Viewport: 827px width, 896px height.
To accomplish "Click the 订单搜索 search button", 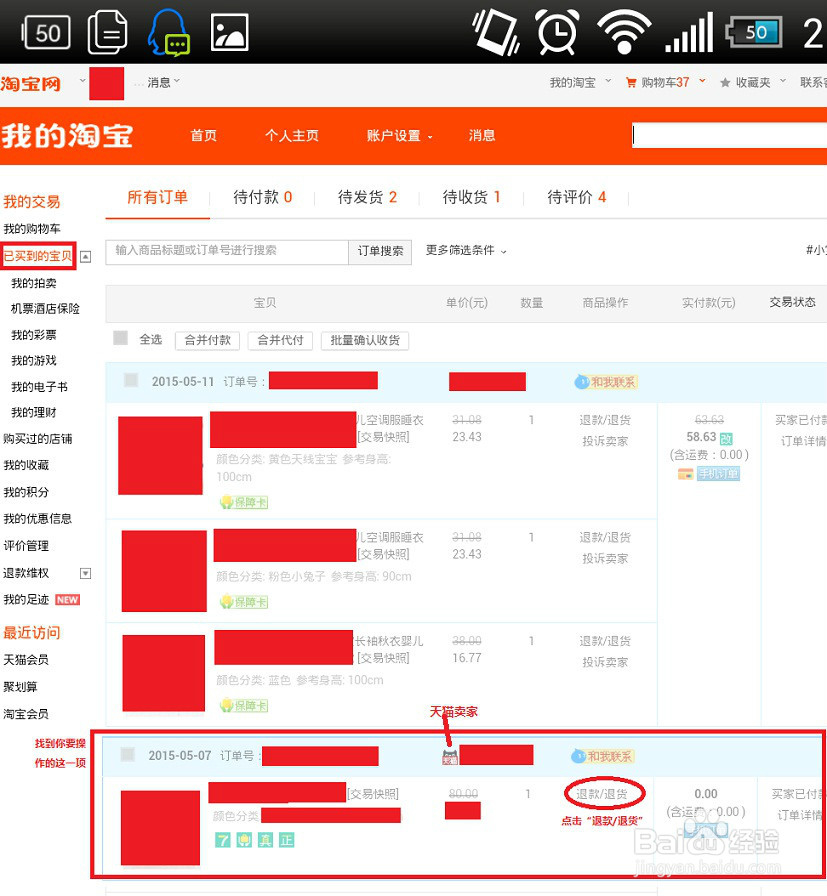I will 380,253.
